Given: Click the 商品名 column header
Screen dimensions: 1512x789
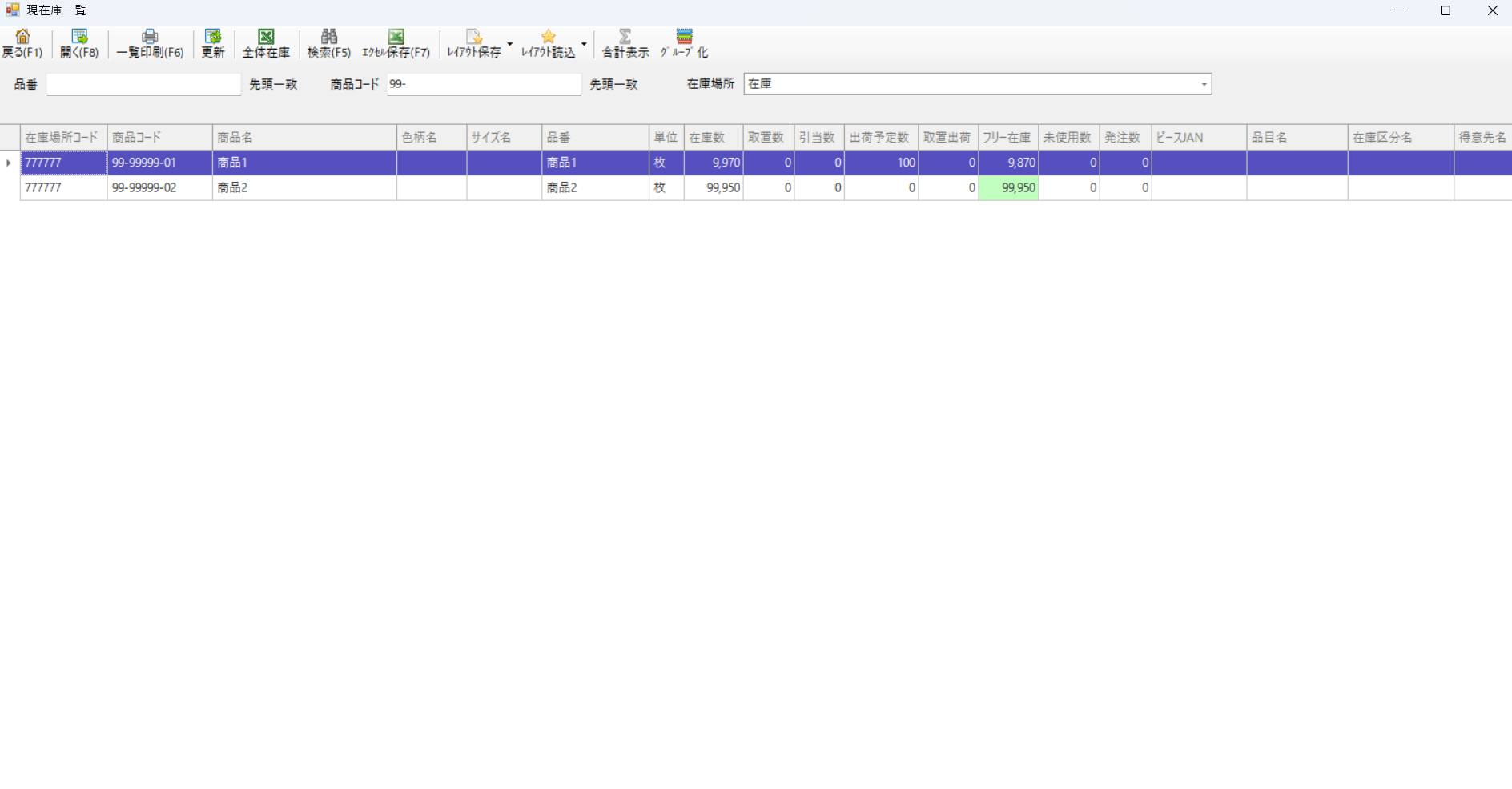Looking at the screenshot, I should 304,138.
